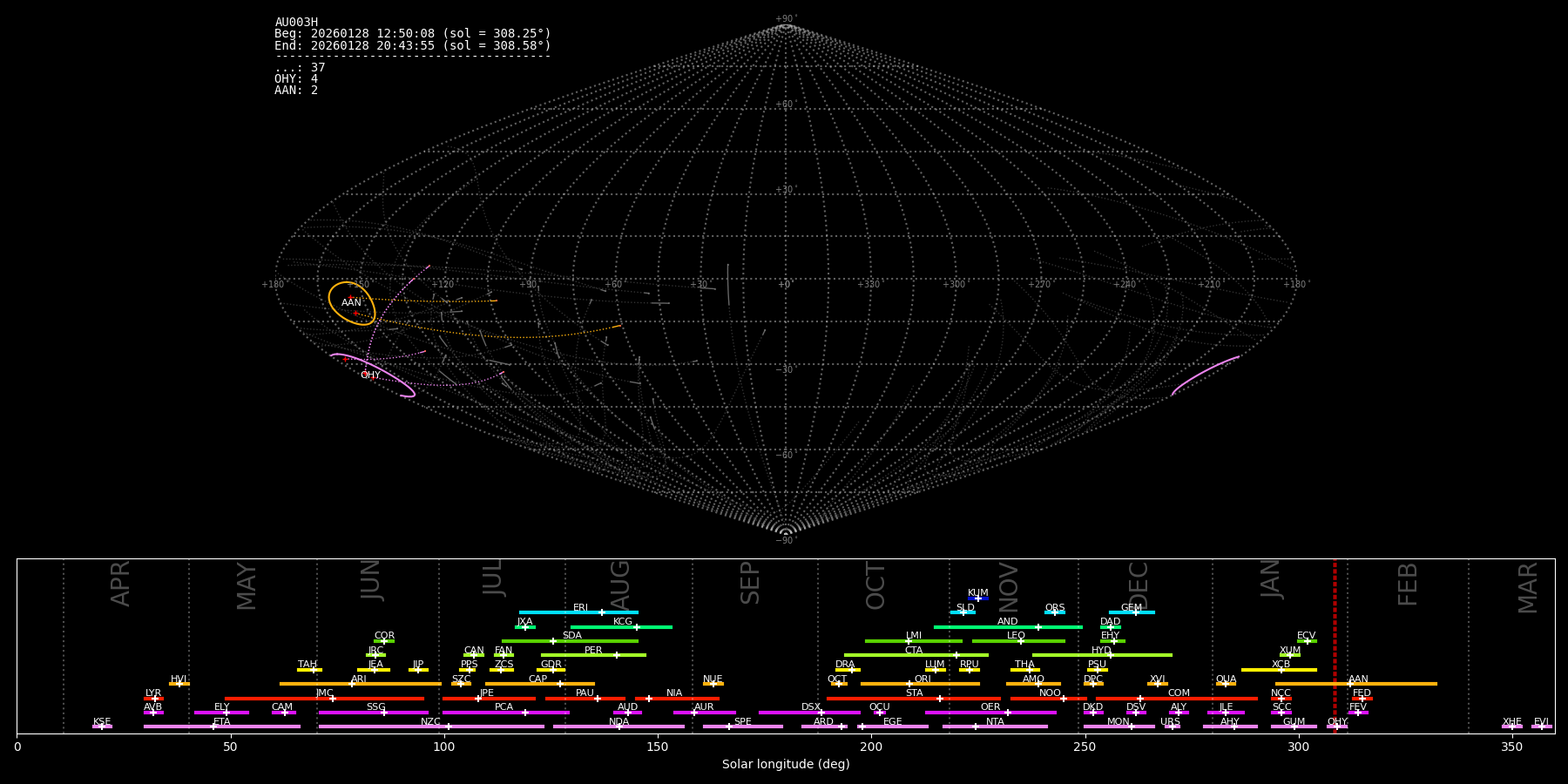Click the MON shower label
The height and width of the screenshot is (784, 1568).
tap(1119, 722)
